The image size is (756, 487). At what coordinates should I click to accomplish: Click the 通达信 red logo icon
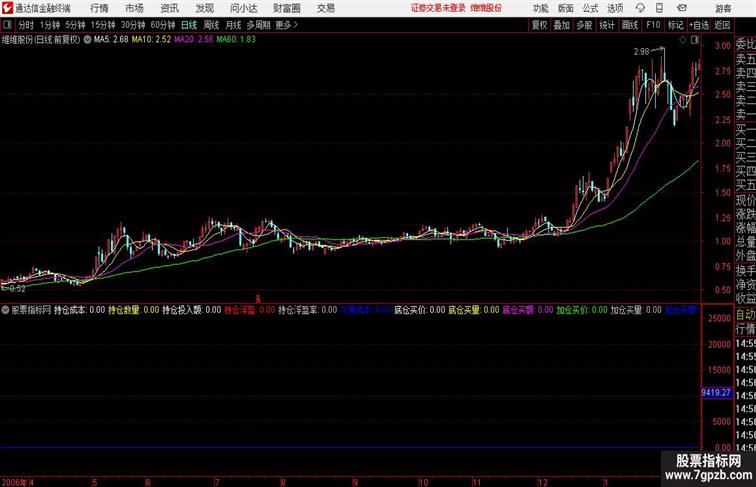click(x=7, y=8)
